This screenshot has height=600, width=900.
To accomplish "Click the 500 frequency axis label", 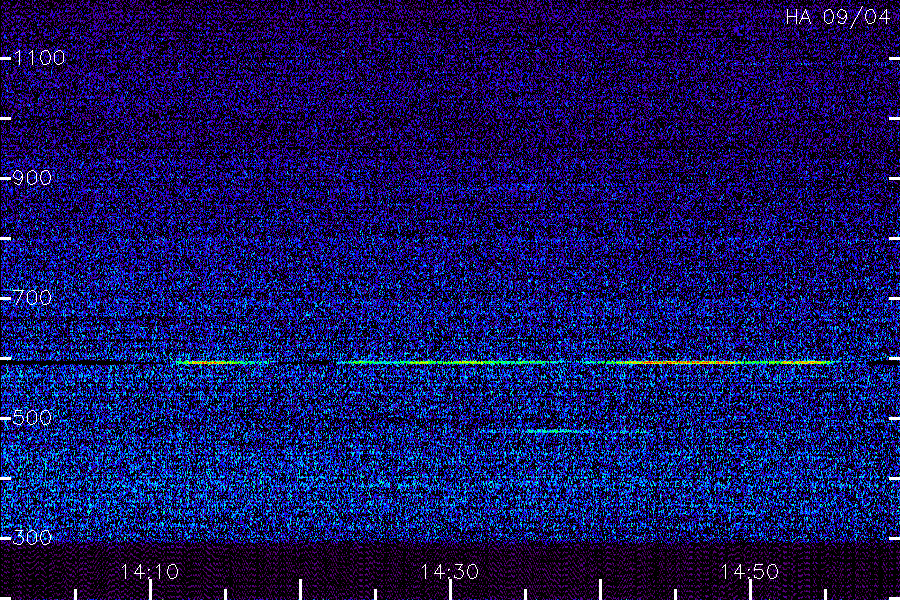I will tap(32, 418).
